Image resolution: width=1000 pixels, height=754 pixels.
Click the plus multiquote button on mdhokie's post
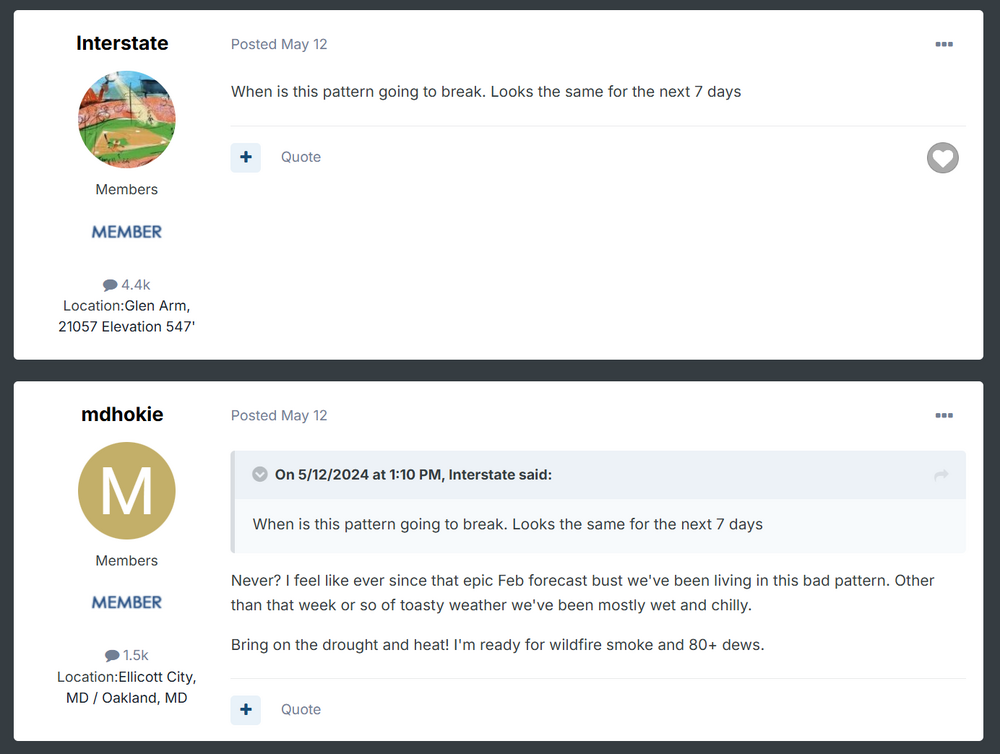coord(246,709)
